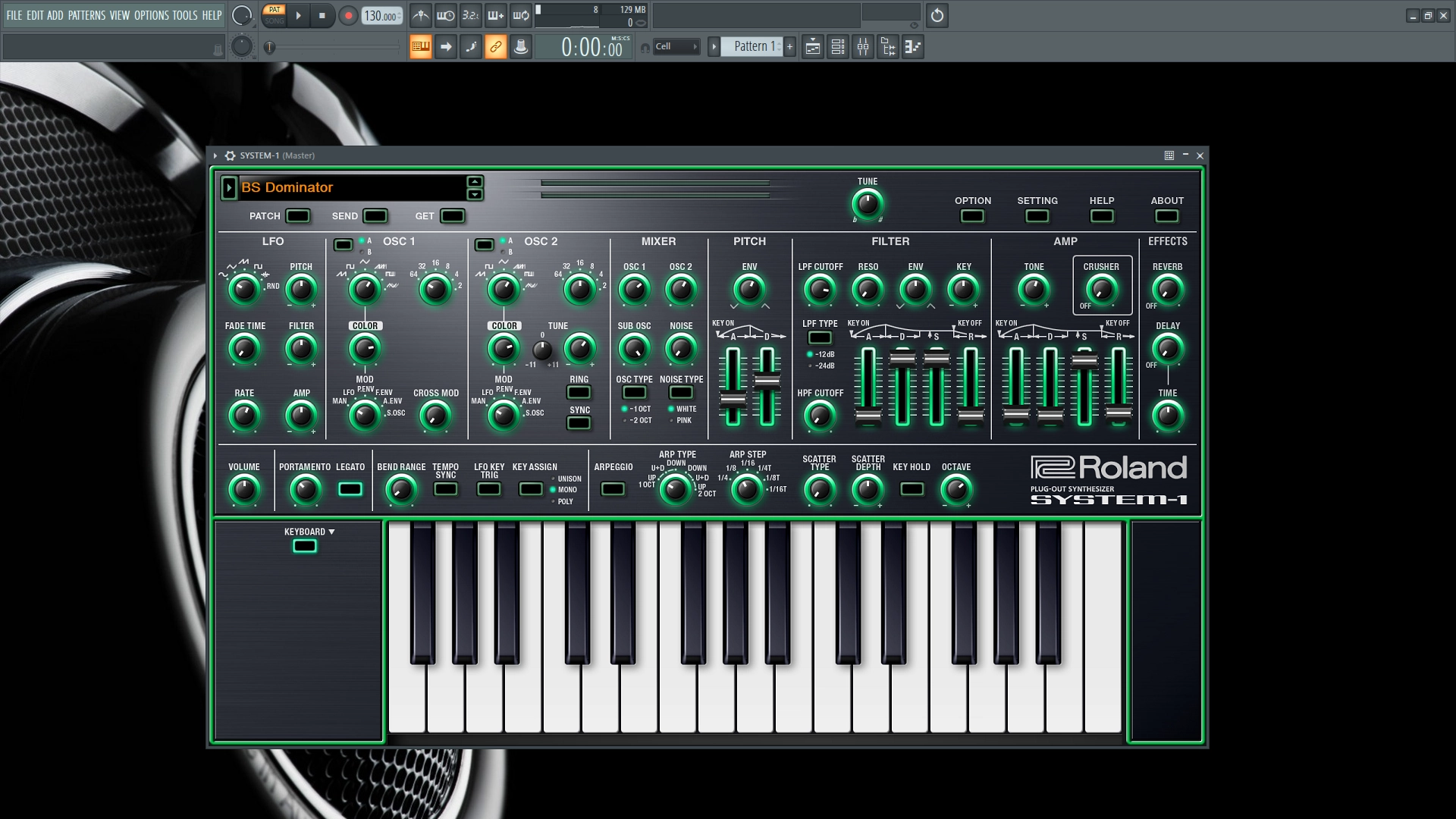Select previous preset with up arrow
The width and height of the screenshot is (1456, 819).
(x=475, y=182)
